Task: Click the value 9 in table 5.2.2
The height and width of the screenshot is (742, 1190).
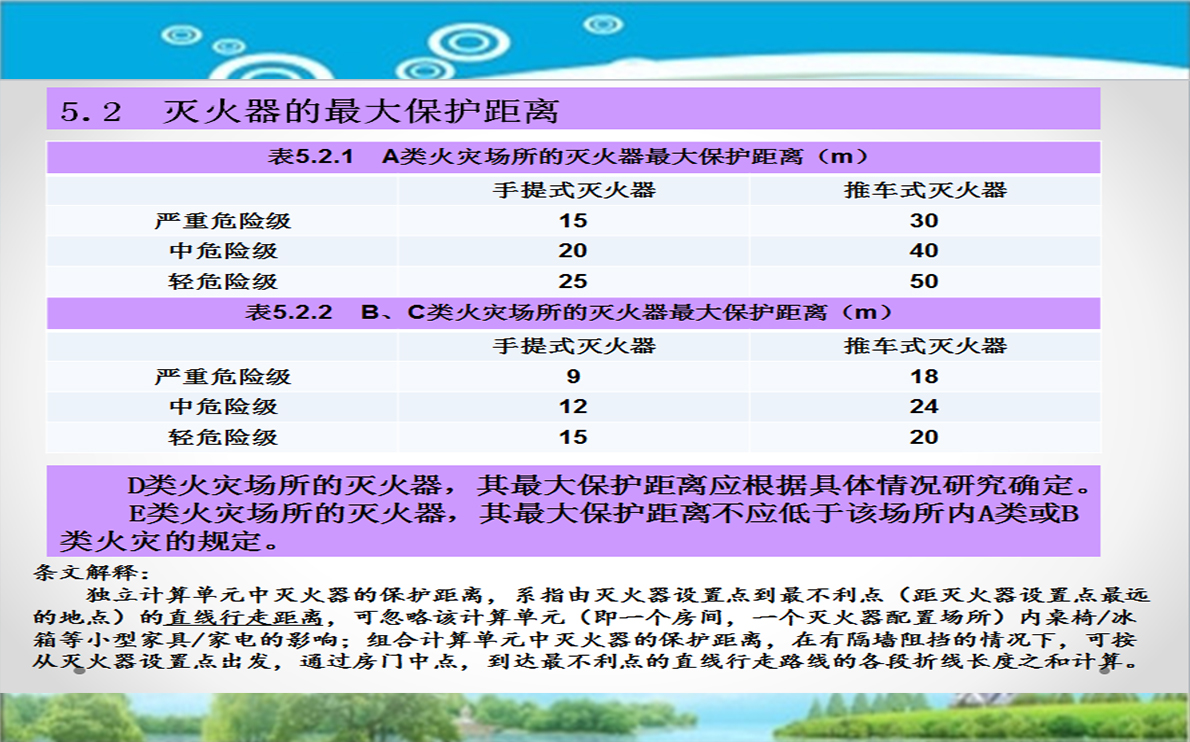Action: coord(573,377)
